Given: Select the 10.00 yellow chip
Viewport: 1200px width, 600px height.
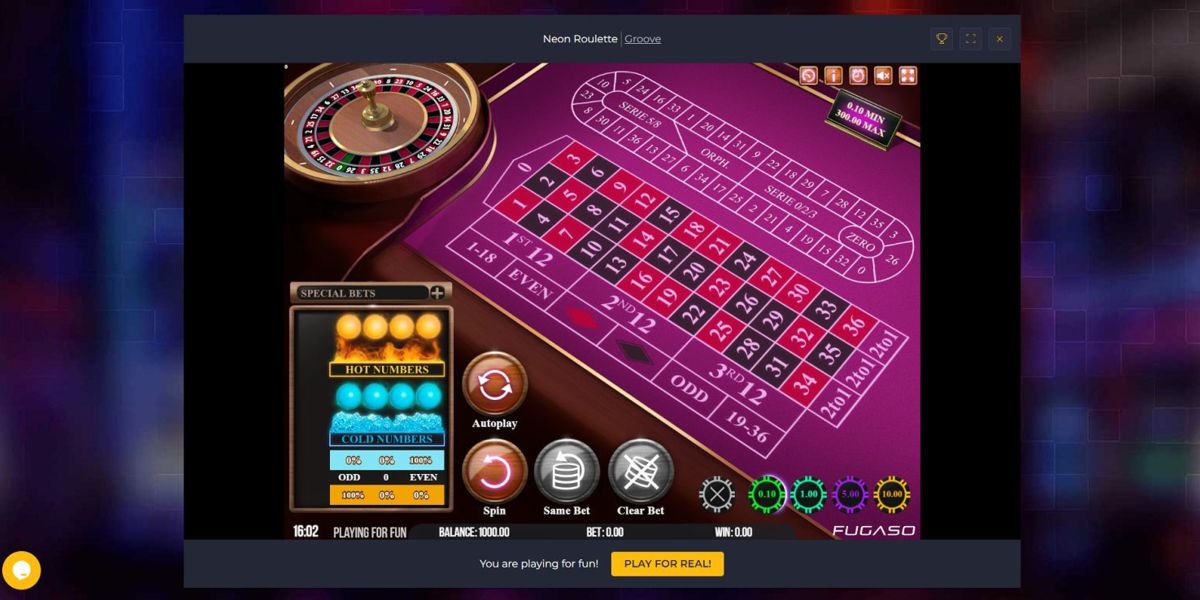Looking at the screenshot, I should click(x=892, y=494).
